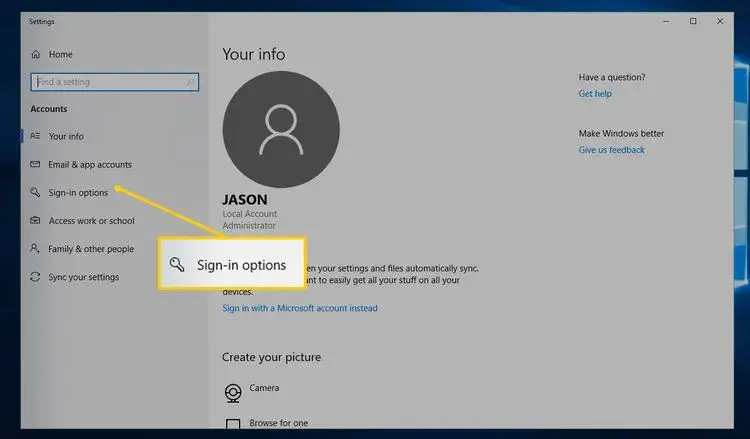Click the Sync your settings arrows icon
This screenshot has width=750, height=439.
[36, 277]
